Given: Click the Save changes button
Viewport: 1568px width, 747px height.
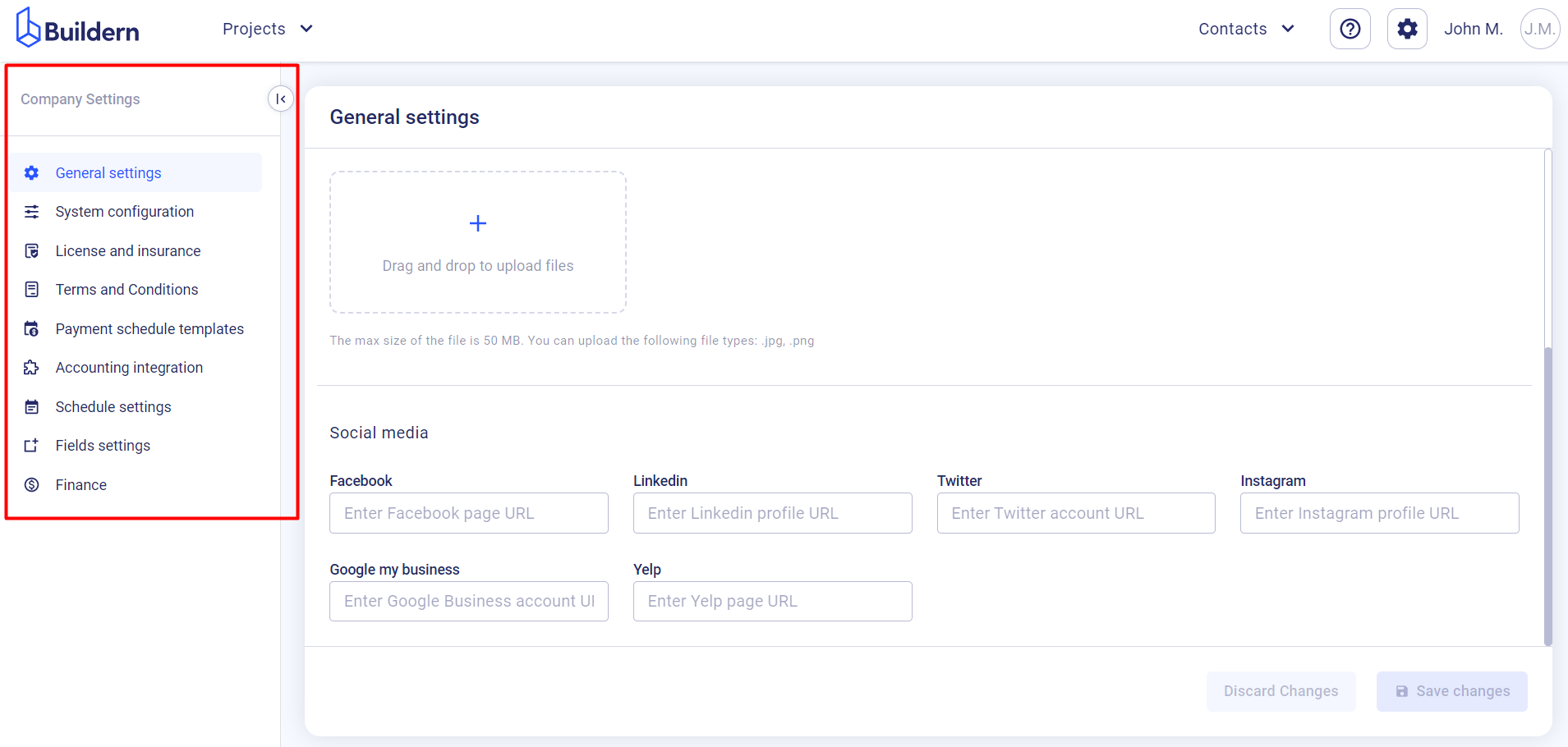Looking at the screenshot, I should click(x=1451, y=691).
